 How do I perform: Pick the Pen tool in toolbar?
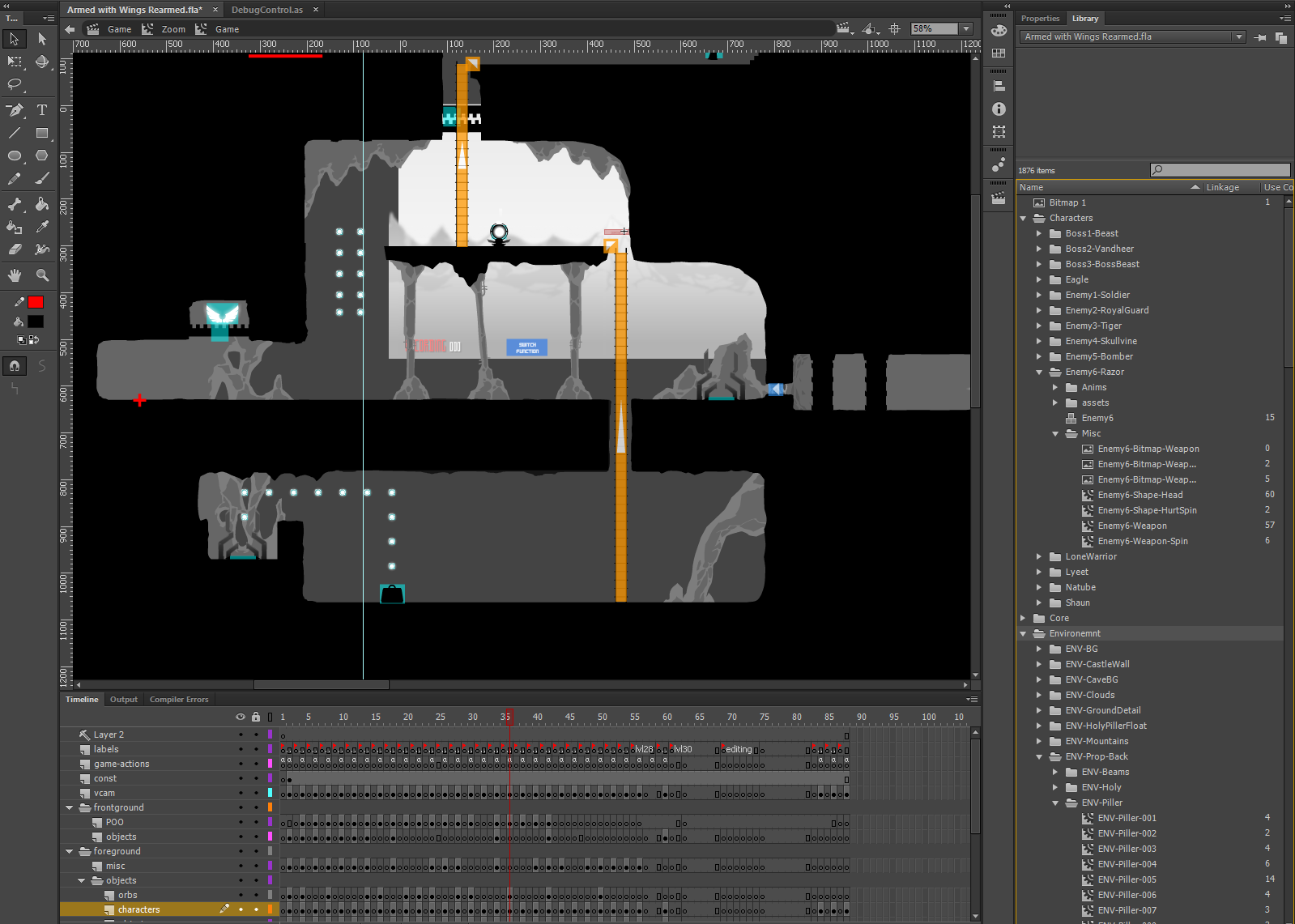[x=15, y=110]
